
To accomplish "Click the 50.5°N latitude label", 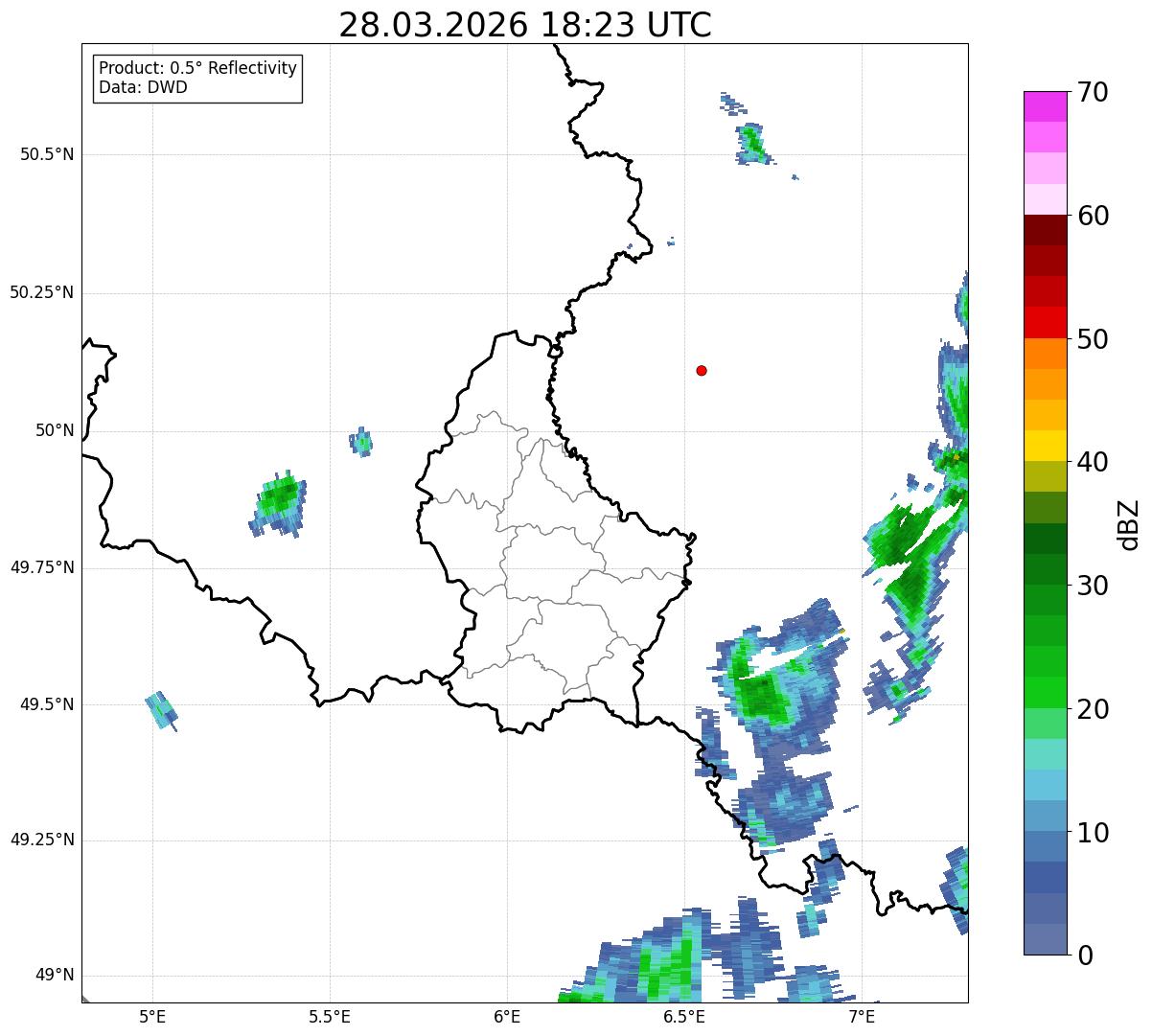I will 47,154.
